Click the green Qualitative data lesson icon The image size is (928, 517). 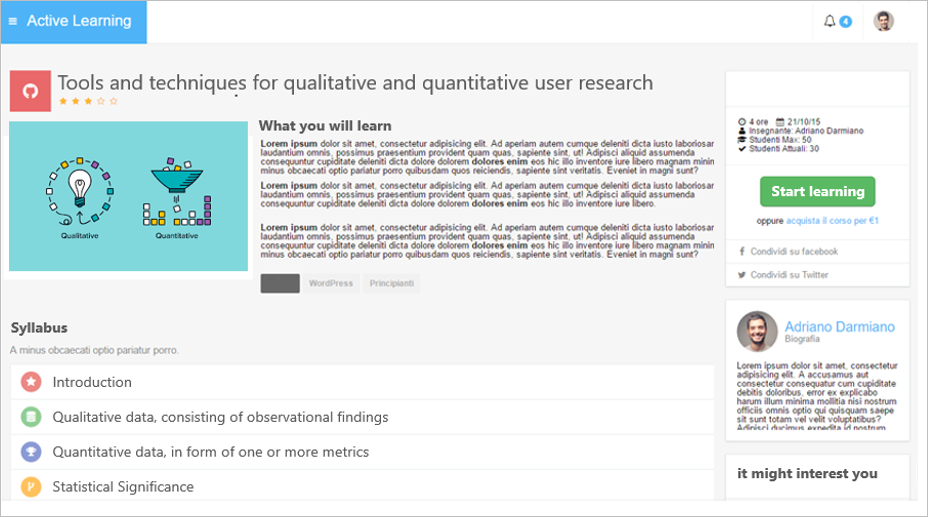pyautogui.click(x=31, y=417)
